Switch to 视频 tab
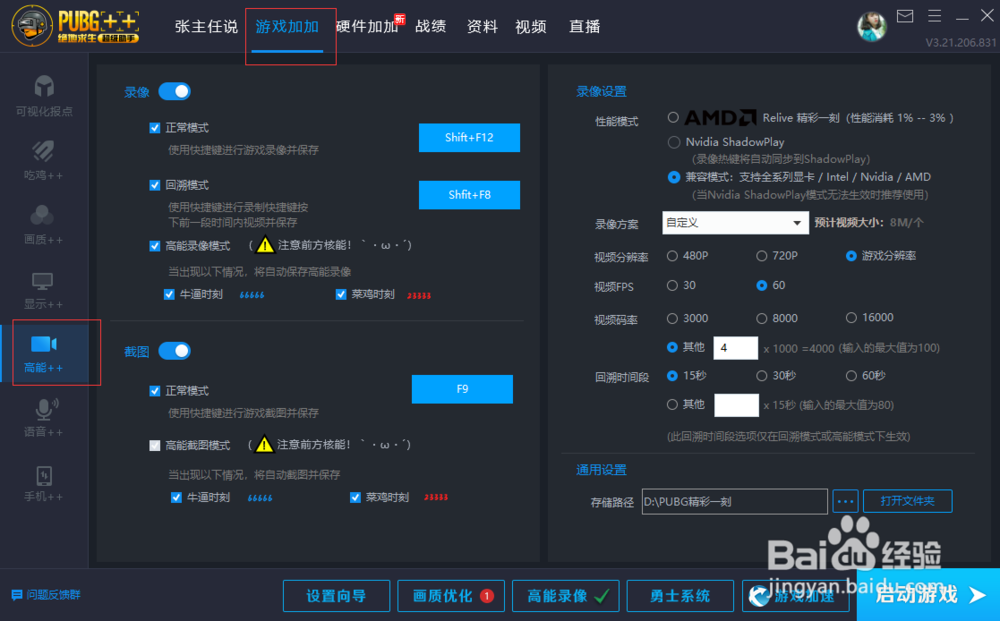The image size is (1000, 621). pyautogui.click(x=531, y=27)
